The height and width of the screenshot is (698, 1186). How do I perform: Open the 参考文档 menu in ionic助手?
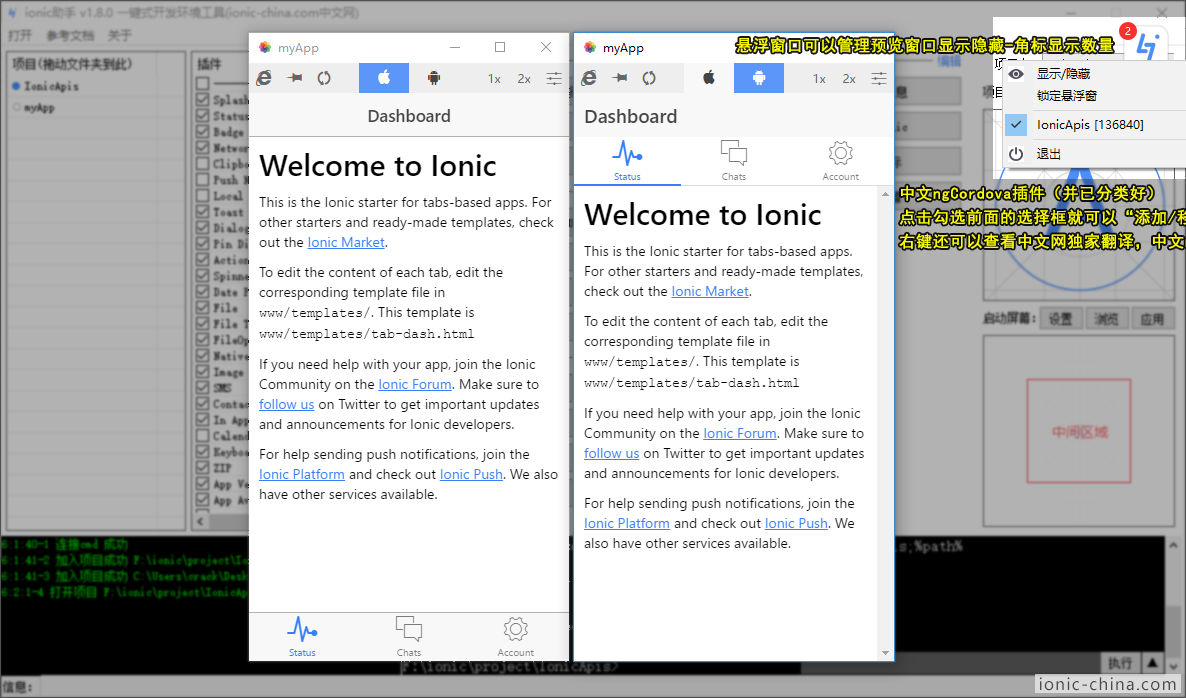70,36
